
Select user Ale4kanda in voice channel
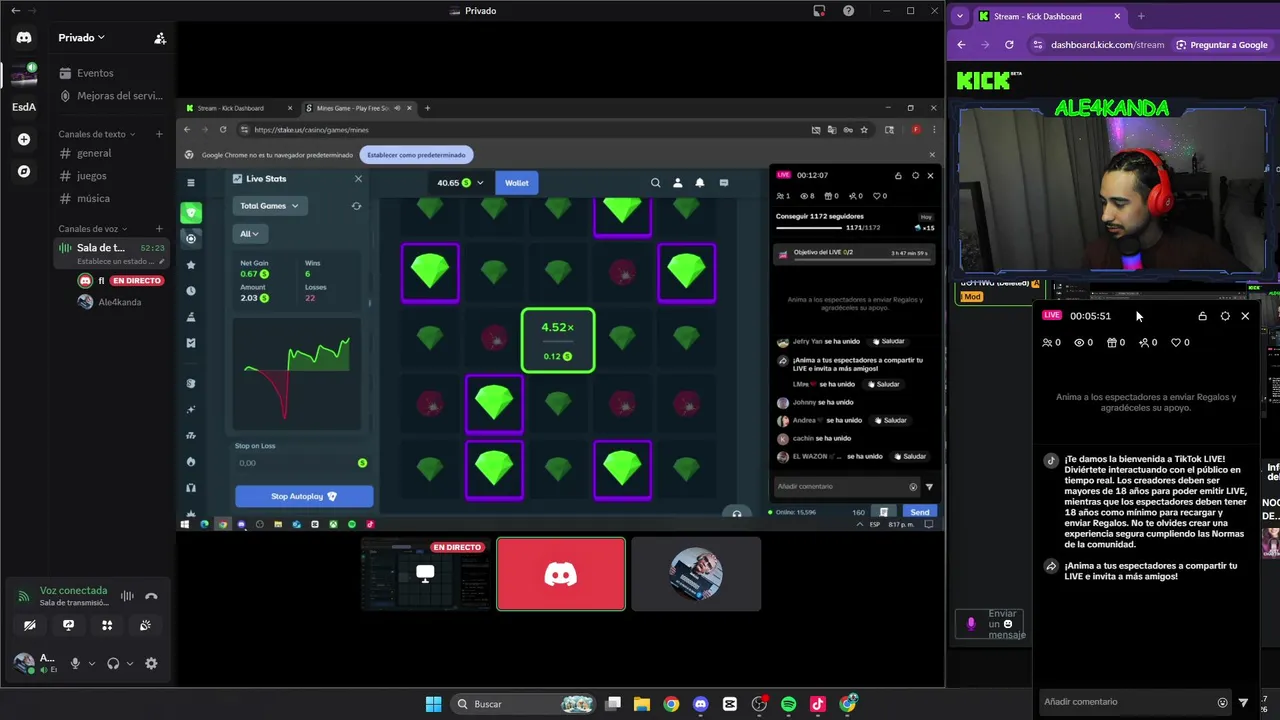pyautogui.click(x=111, y=302)
